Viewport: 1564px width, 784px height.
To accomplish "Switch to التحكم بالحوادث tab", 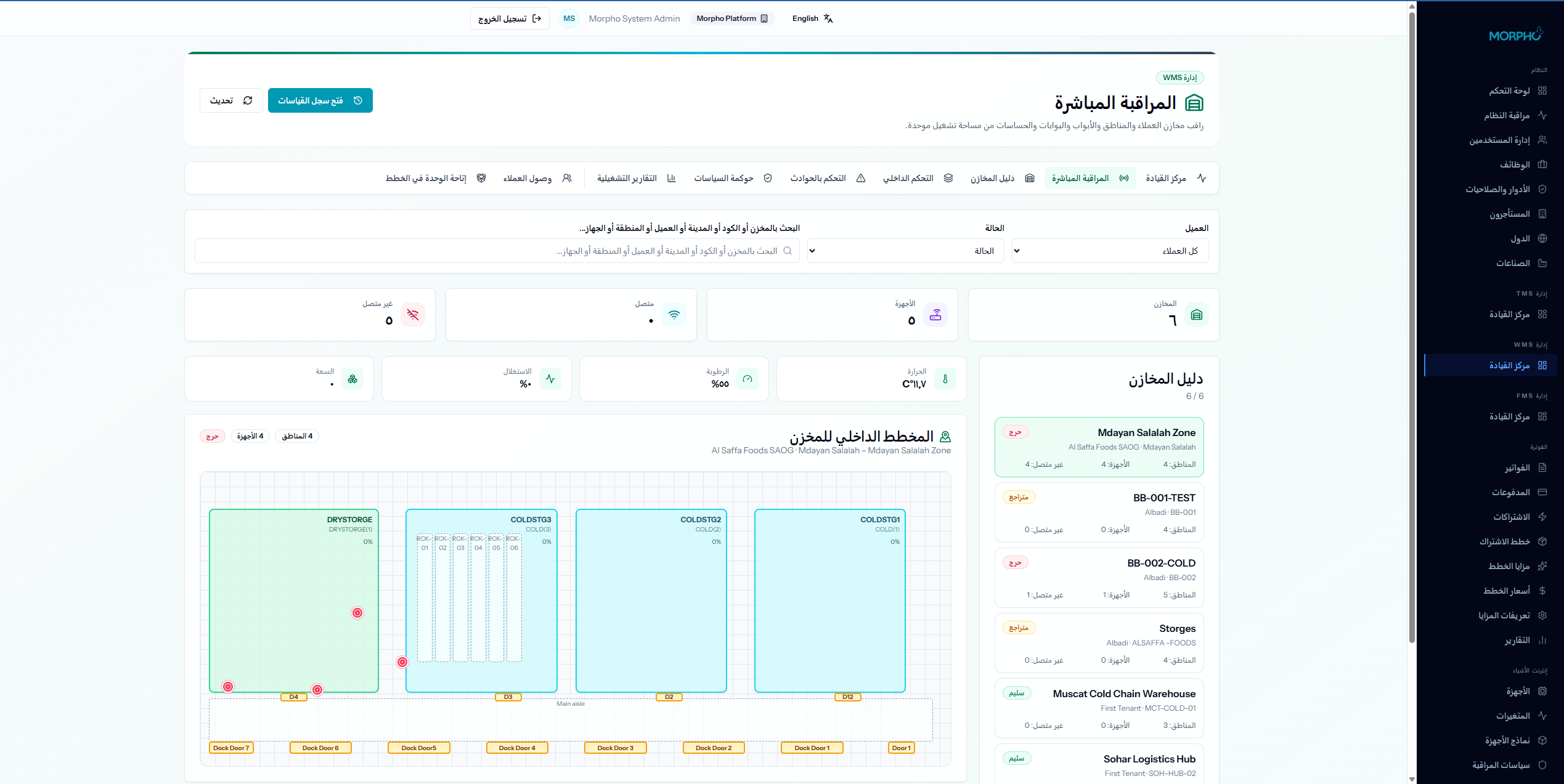I will [828, 178].
